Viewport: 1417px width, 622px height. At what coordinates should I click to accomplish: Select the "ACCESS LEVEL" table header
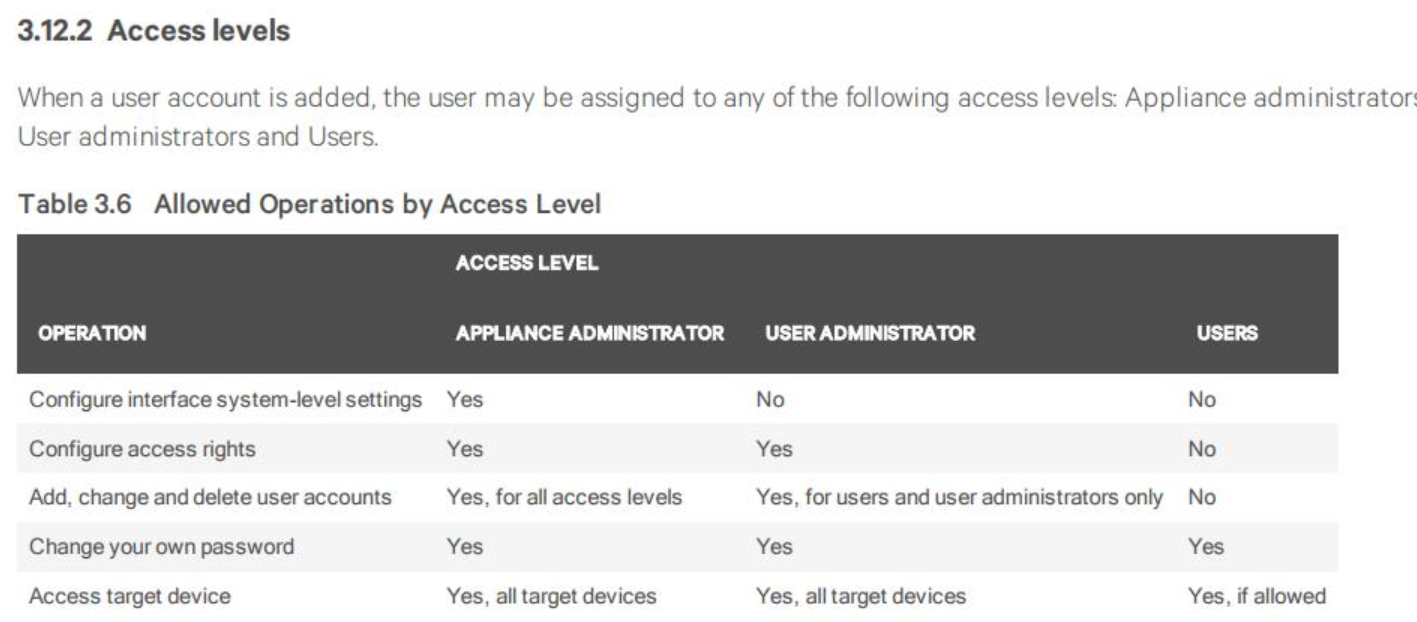[526, 265]
